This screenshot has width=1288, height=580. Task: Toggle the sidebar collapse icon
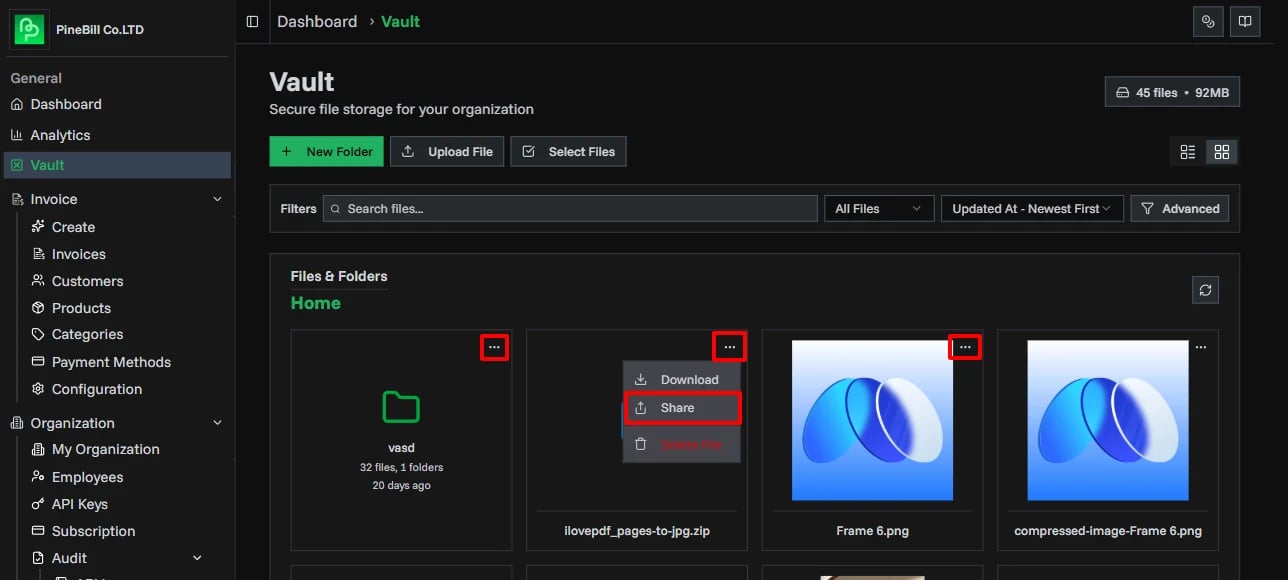252,21
